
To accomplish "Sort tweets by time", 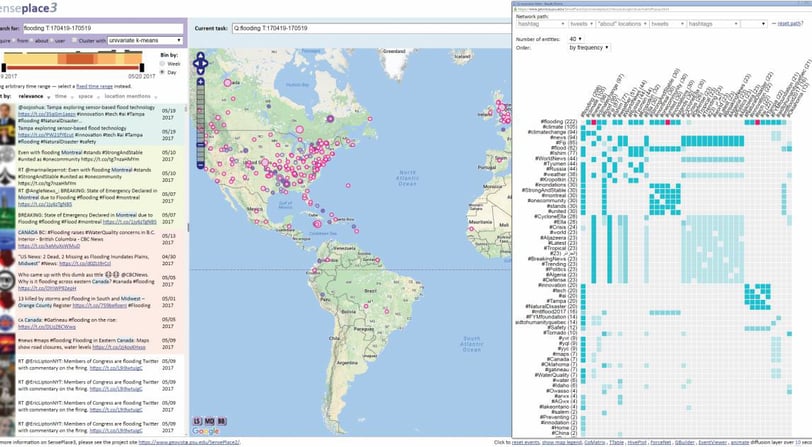I will click(x=61, y=96).
